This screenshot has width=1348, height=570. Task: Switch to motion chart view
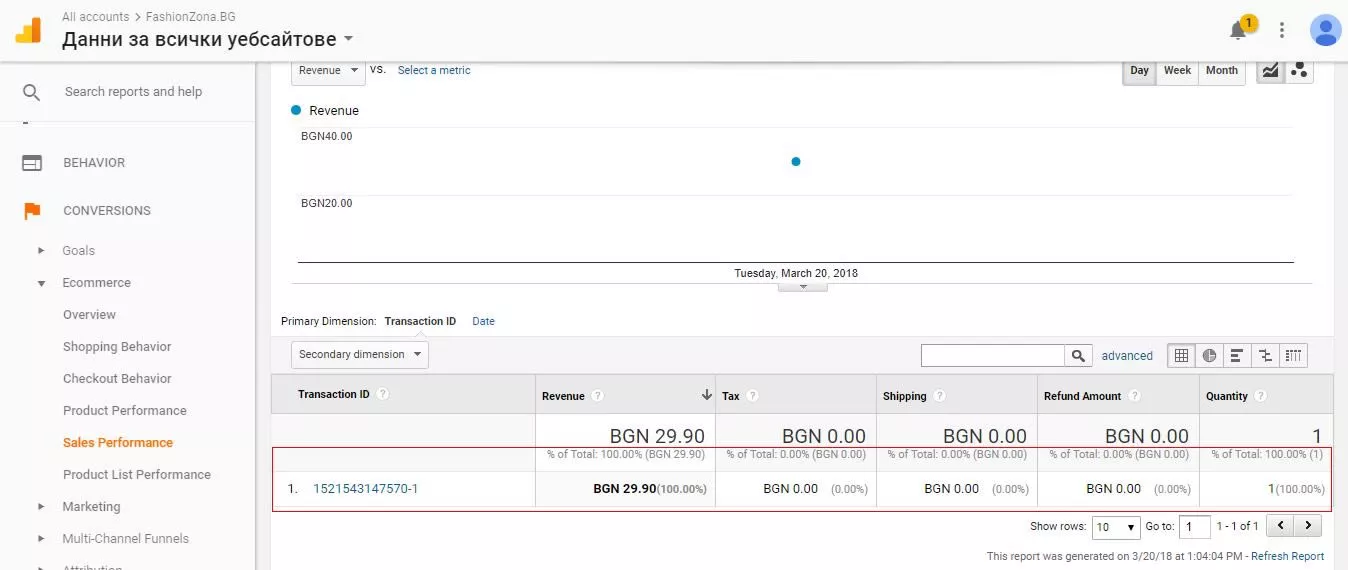pos(1299,70)
